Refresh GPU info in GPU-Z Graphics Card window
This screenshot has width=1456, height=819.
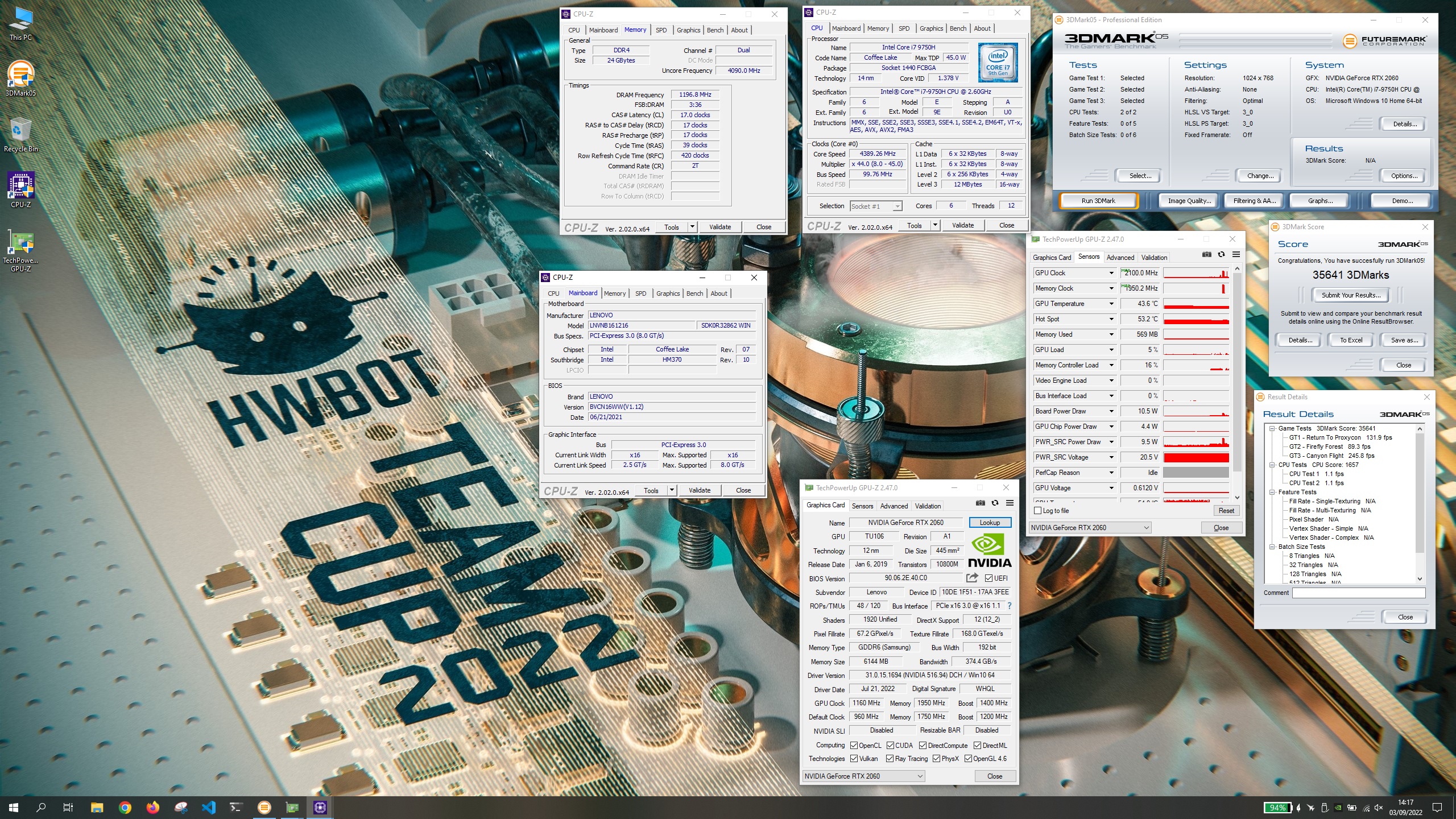pos(995,503)
